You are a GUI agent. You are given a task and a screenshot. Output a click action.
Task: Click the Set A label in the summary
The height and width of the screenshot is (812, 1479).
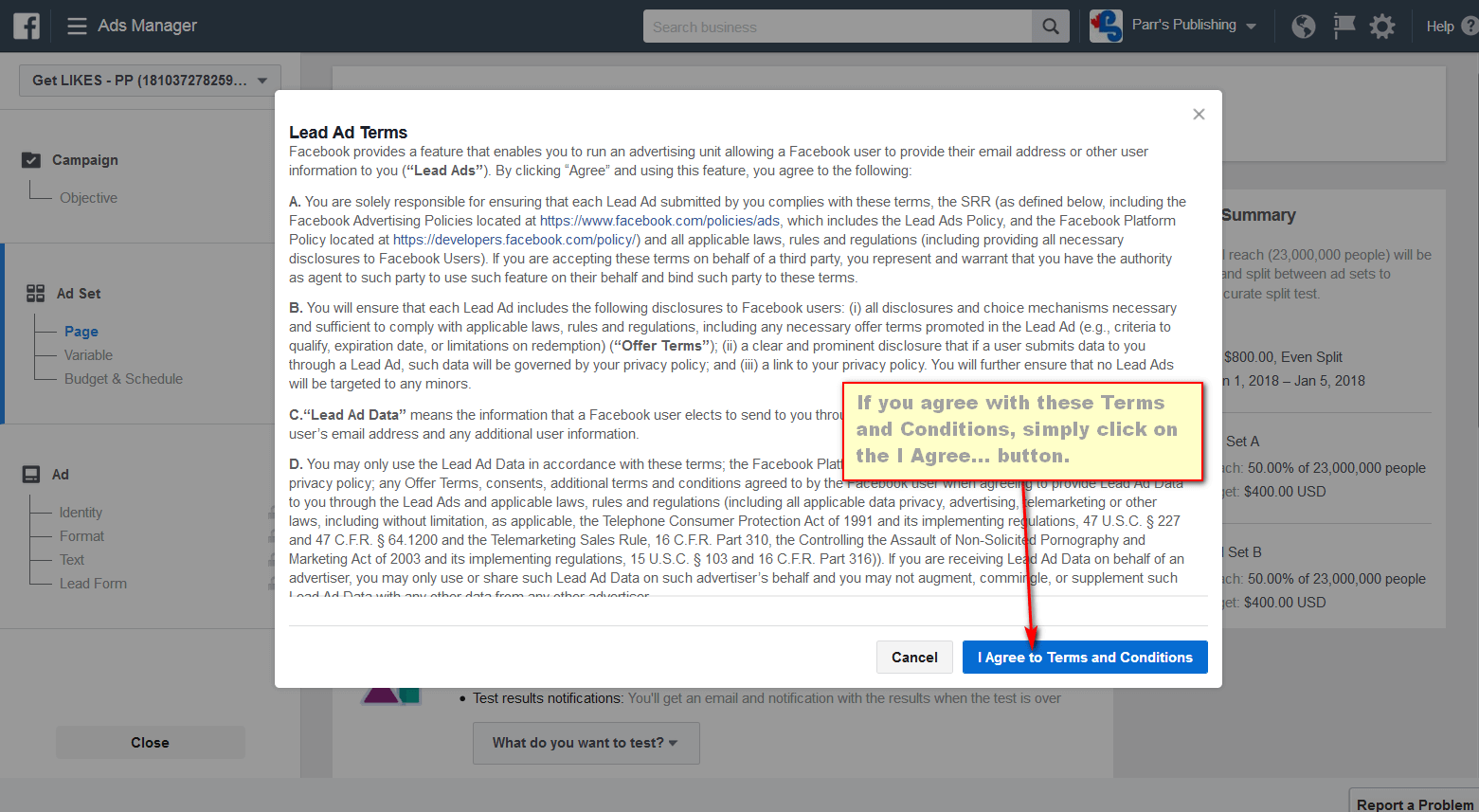coord(1242,442)
